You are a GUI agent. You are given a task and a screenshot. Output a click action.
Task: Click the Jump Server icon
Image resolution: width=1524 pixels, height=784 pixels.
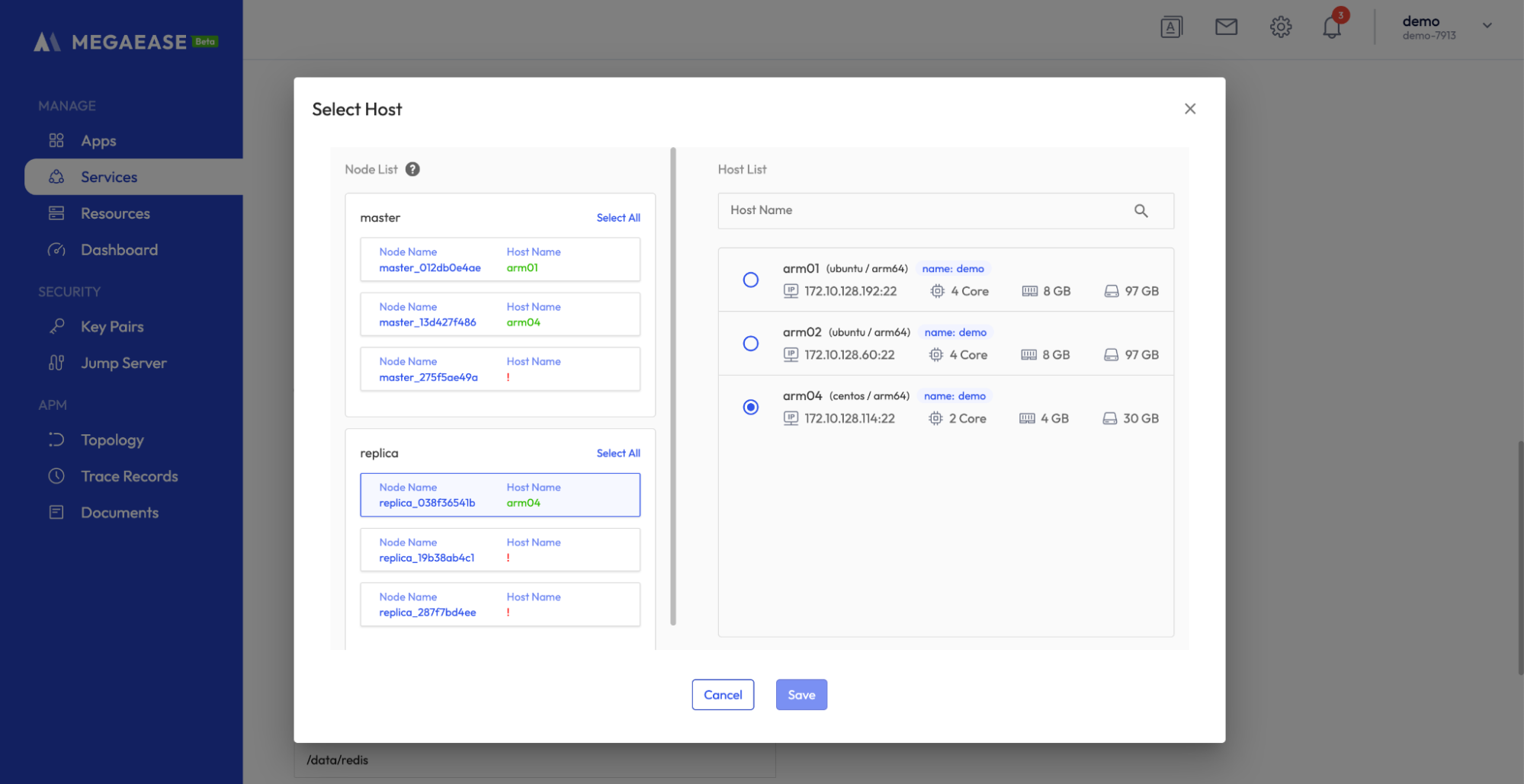click(56, 363)
